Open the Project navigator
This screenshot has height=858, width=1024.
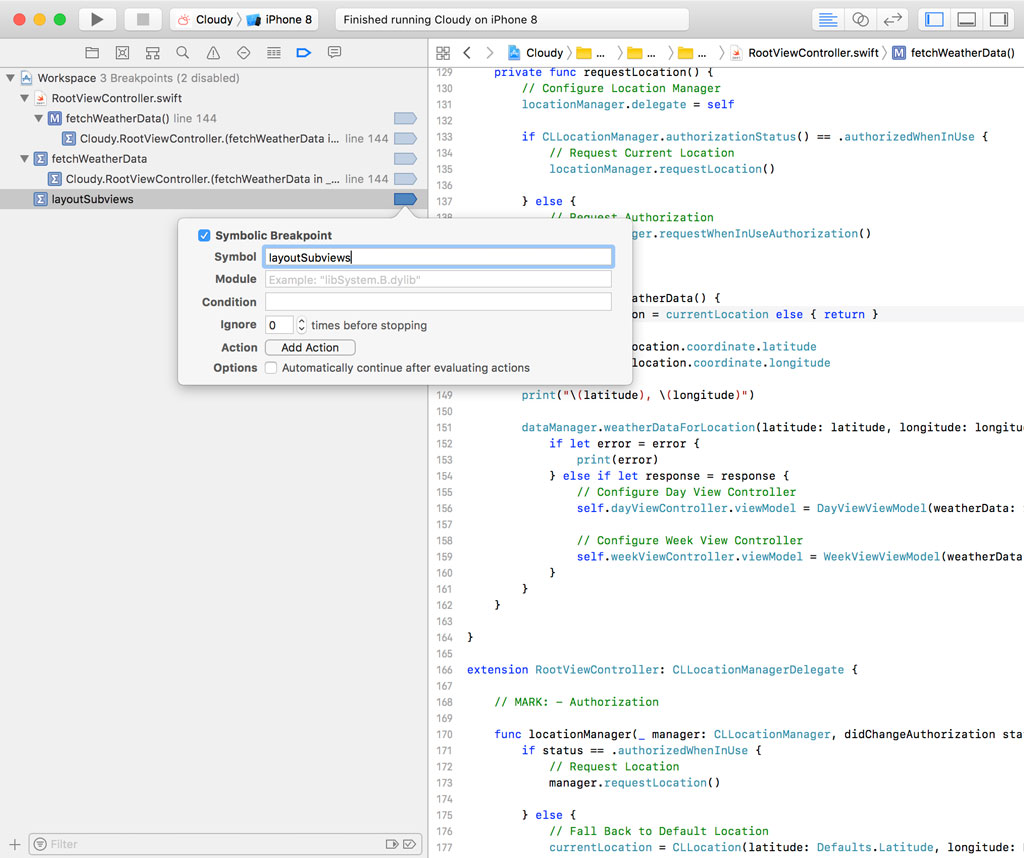(x=92, y=52)
